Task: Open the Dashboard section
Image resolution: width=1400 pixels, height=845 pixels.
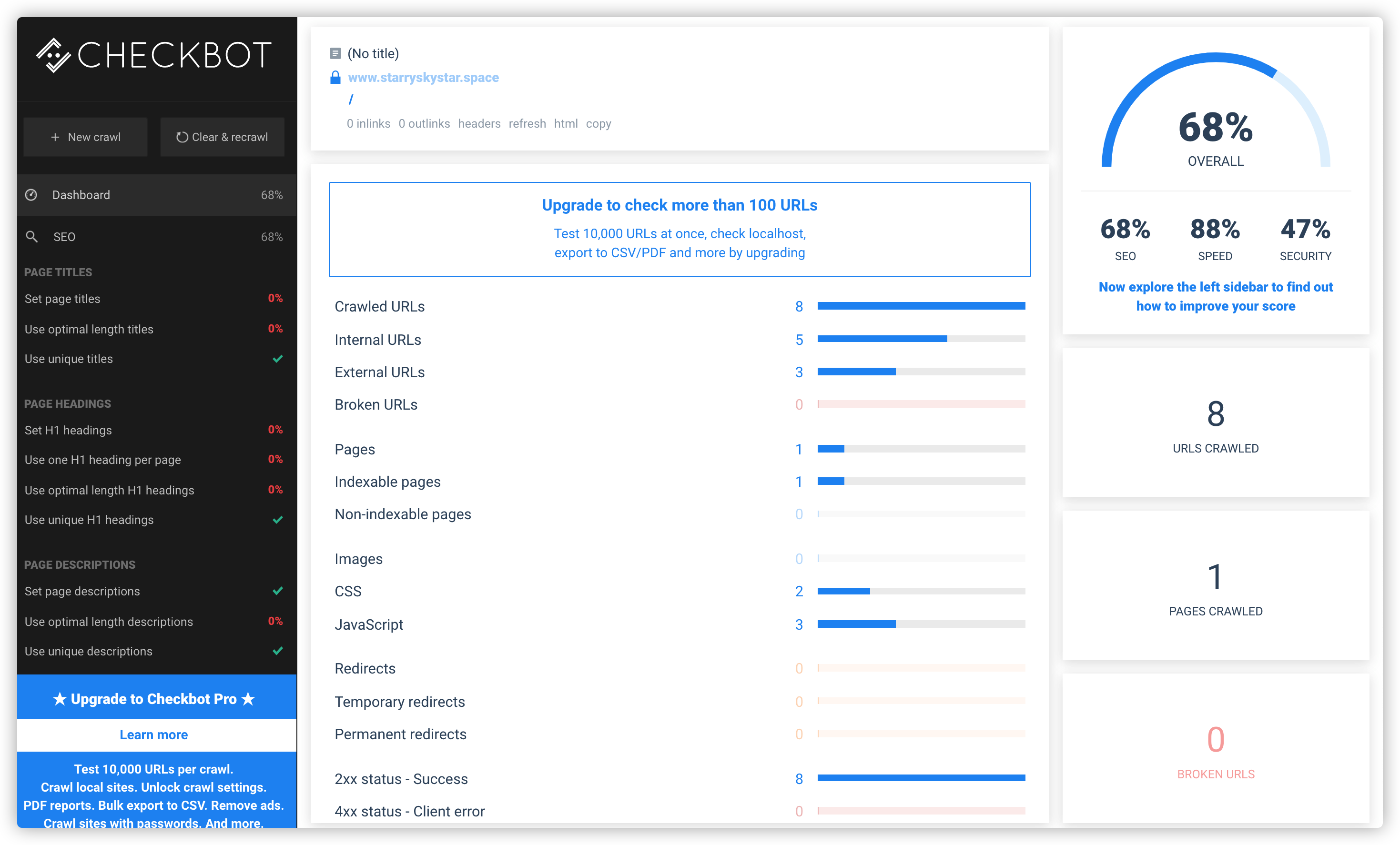Action: [157, 195]
